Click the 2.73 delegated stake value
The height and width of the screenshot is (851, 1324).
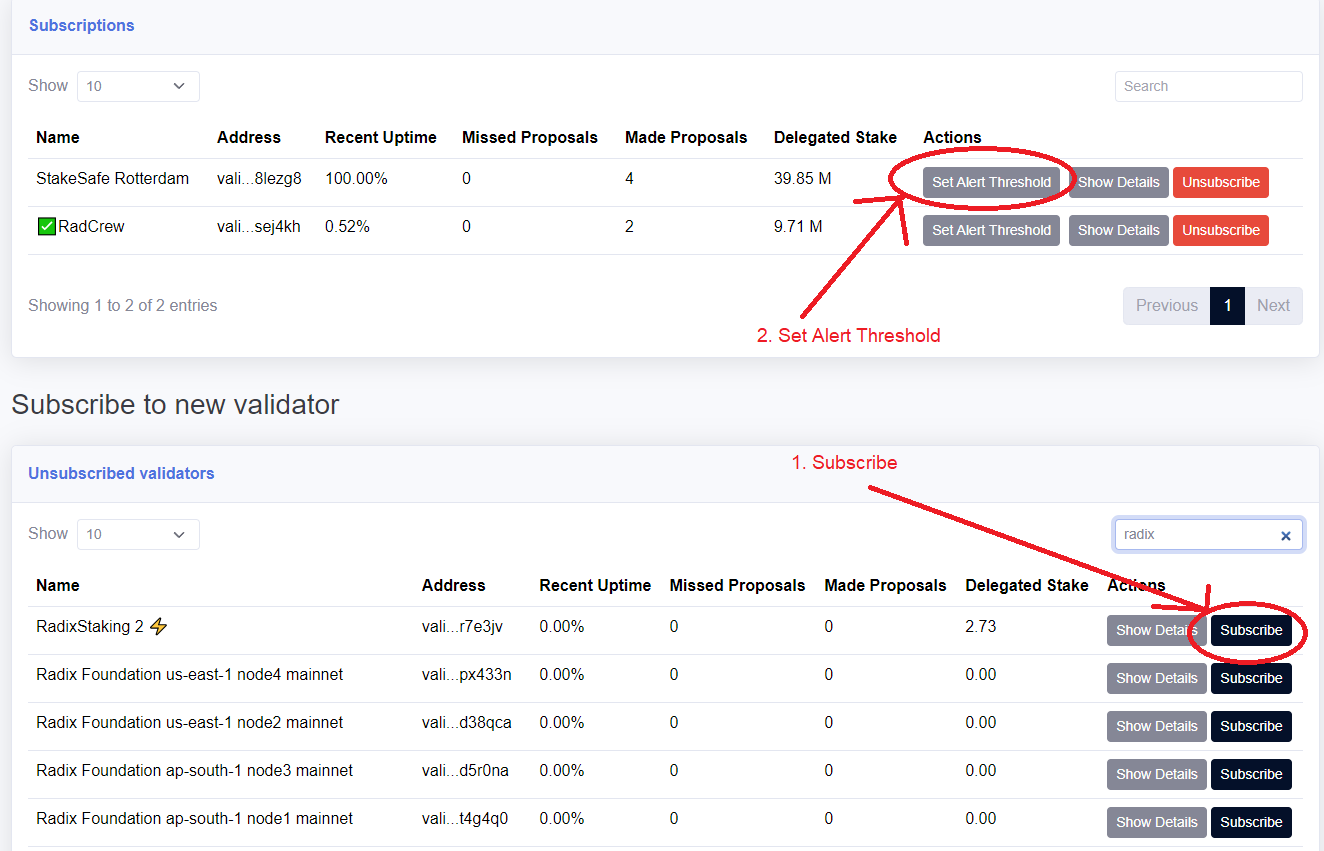981,627
